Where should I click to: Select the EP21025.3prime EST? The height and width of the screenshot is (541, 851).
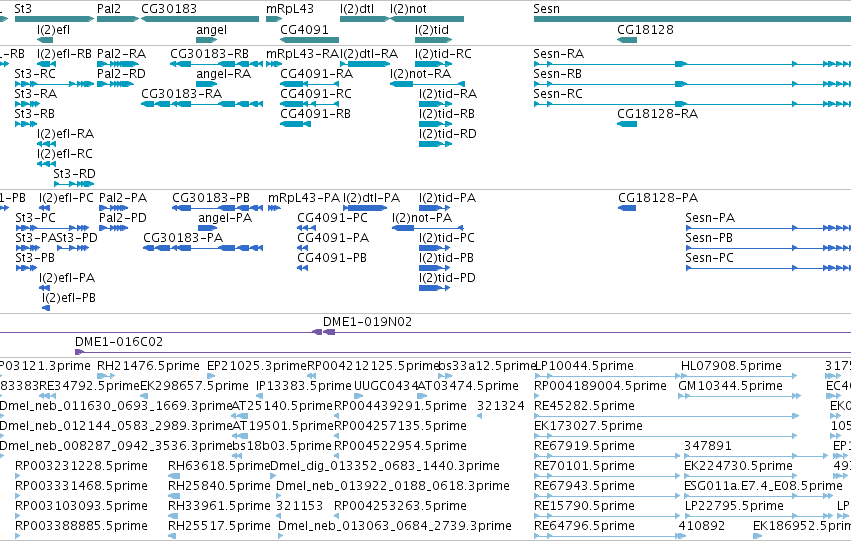[210, 375]
